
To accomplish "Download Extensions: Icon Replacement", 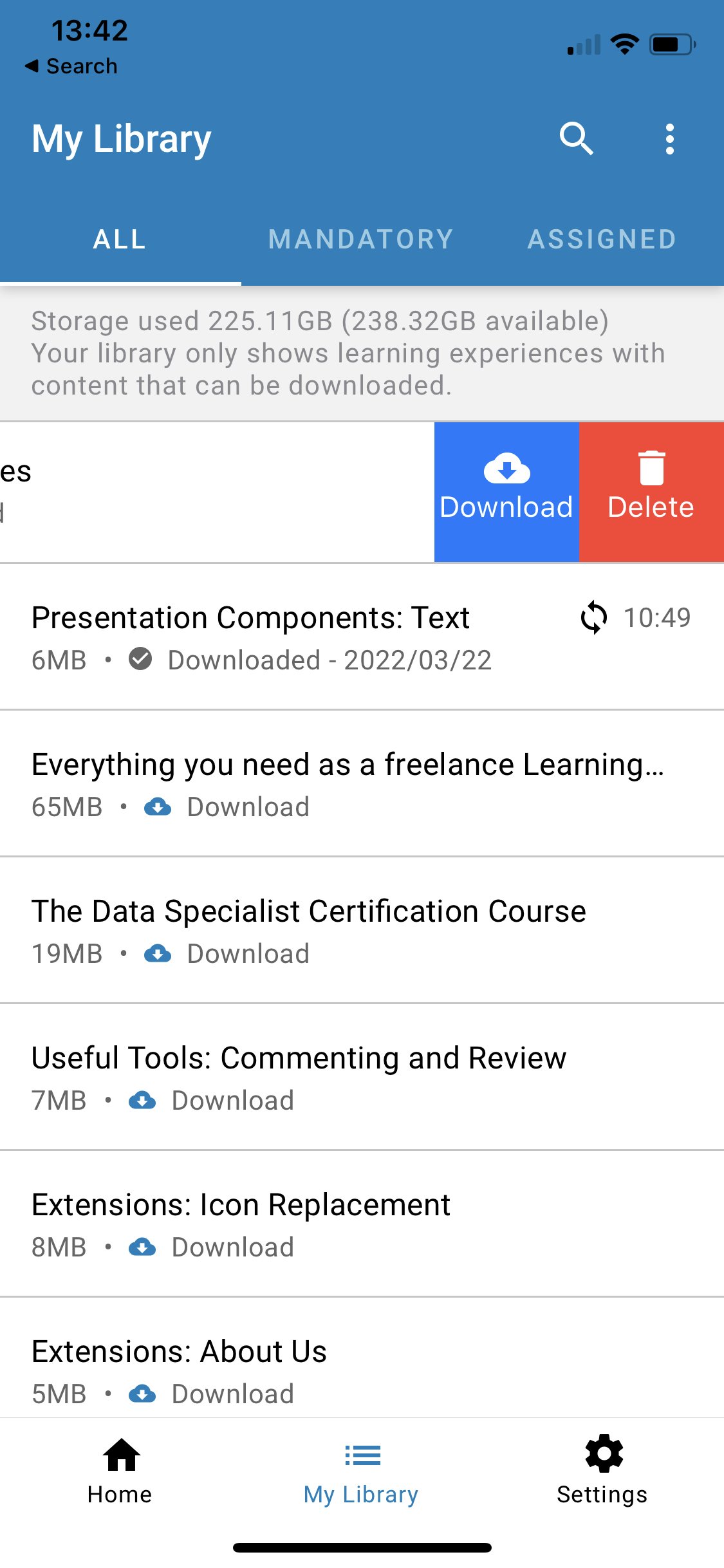I will pyautogui.click(x=144, y=1247).
